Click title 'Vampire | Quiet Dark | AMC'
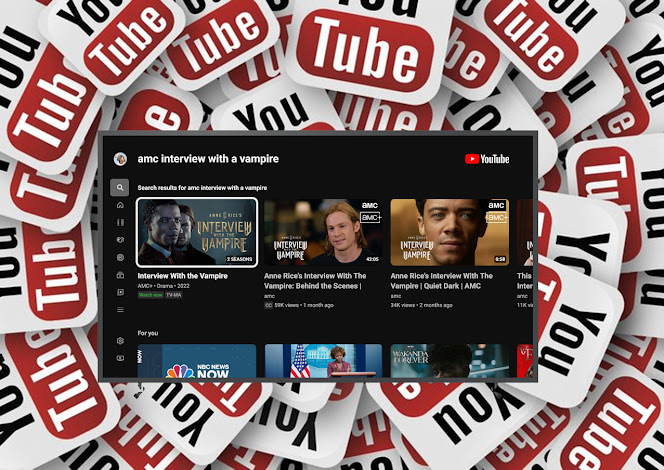664x470 pixels. point(435,286)
